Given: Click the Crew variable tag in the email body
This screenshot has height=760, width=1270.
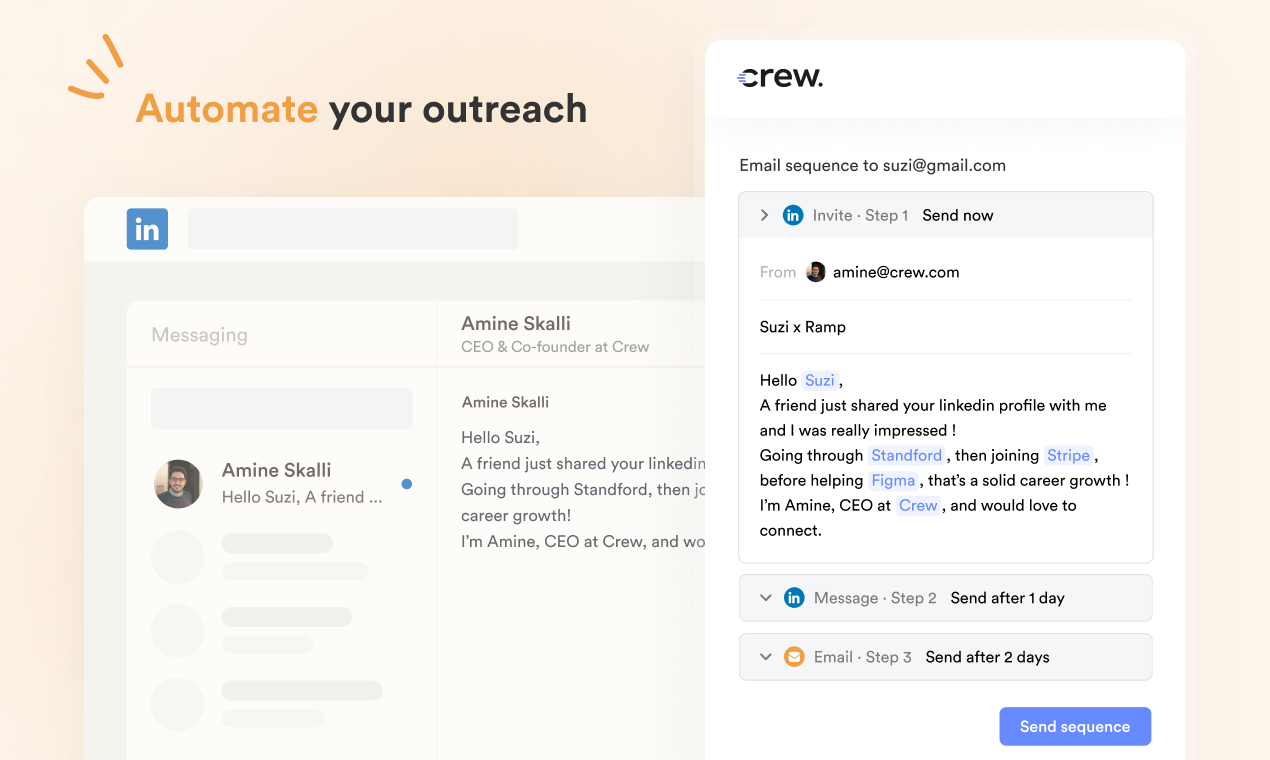Looking at the screenshot, I should pyautogui.click(x=918, y=505).
